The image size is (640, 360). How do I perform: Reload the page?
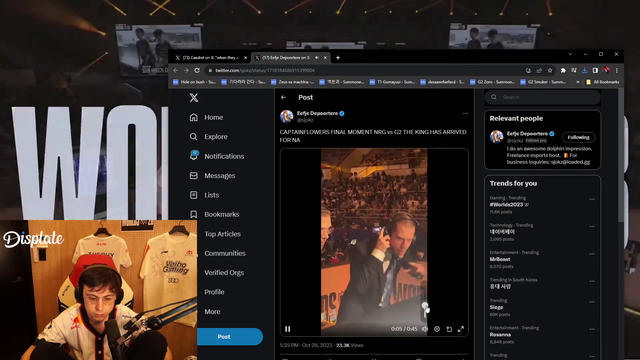pos(197,70)
